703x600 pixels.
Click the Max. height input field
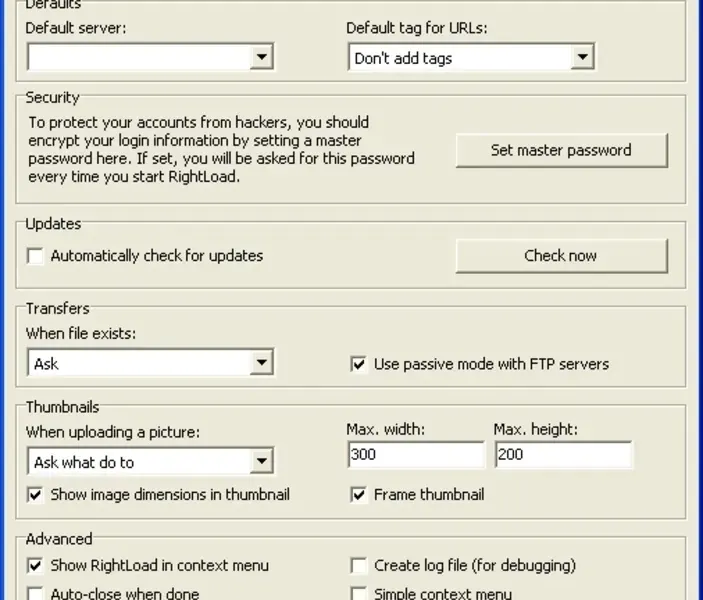pyautogui.click(x=564, y=455)
